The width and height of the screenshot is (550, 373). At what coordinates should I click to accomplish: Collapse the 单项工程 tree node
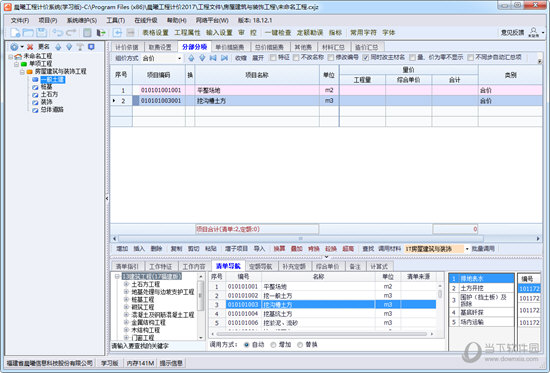[16, 64]
